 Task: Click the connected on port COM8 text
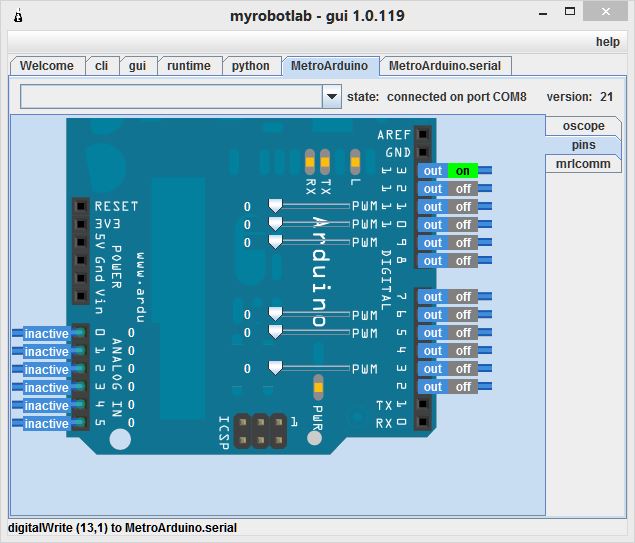456,97
